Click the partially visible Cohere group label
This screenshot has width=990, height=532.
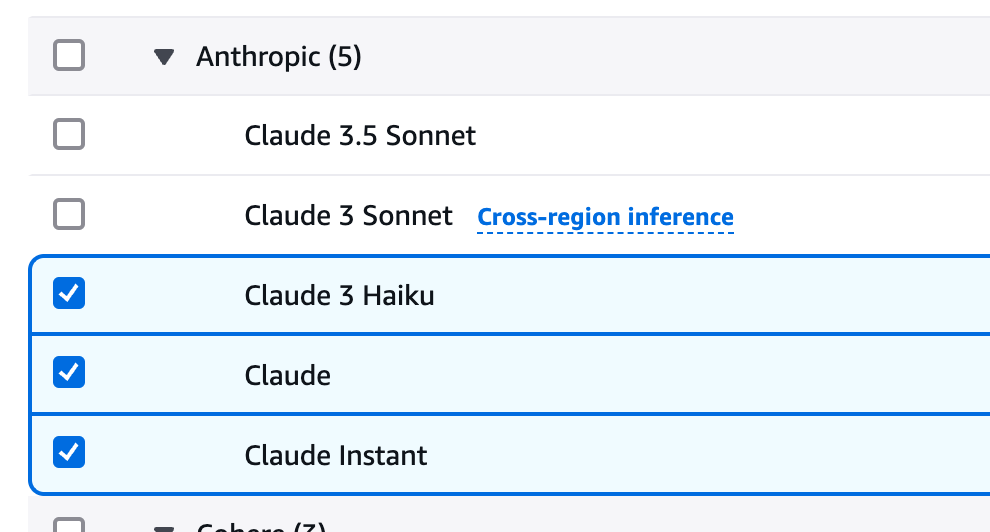click(x=260, y=527)
